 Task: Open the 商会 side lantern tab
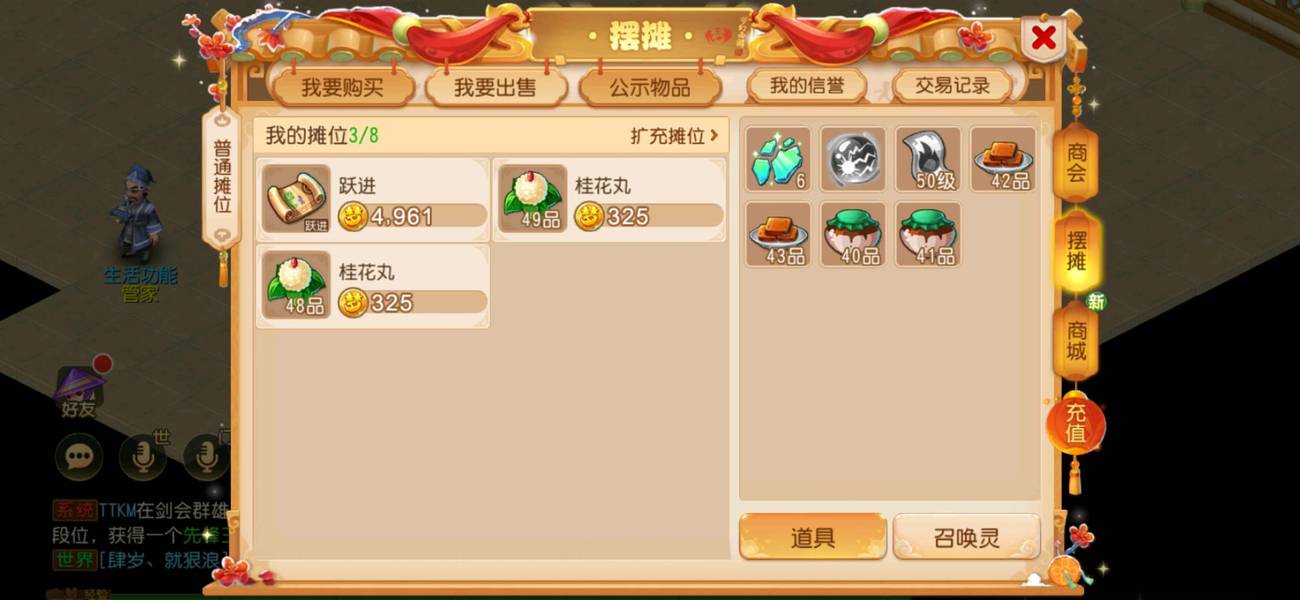point(1076,164)
